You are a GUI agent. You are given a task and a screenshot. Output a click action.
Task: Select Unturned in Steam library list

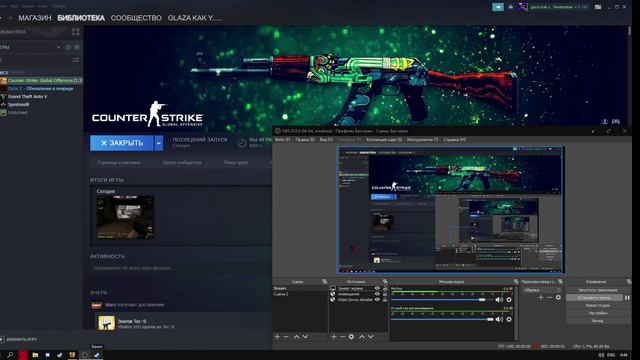pyautogui.click(x=17, y=112)
